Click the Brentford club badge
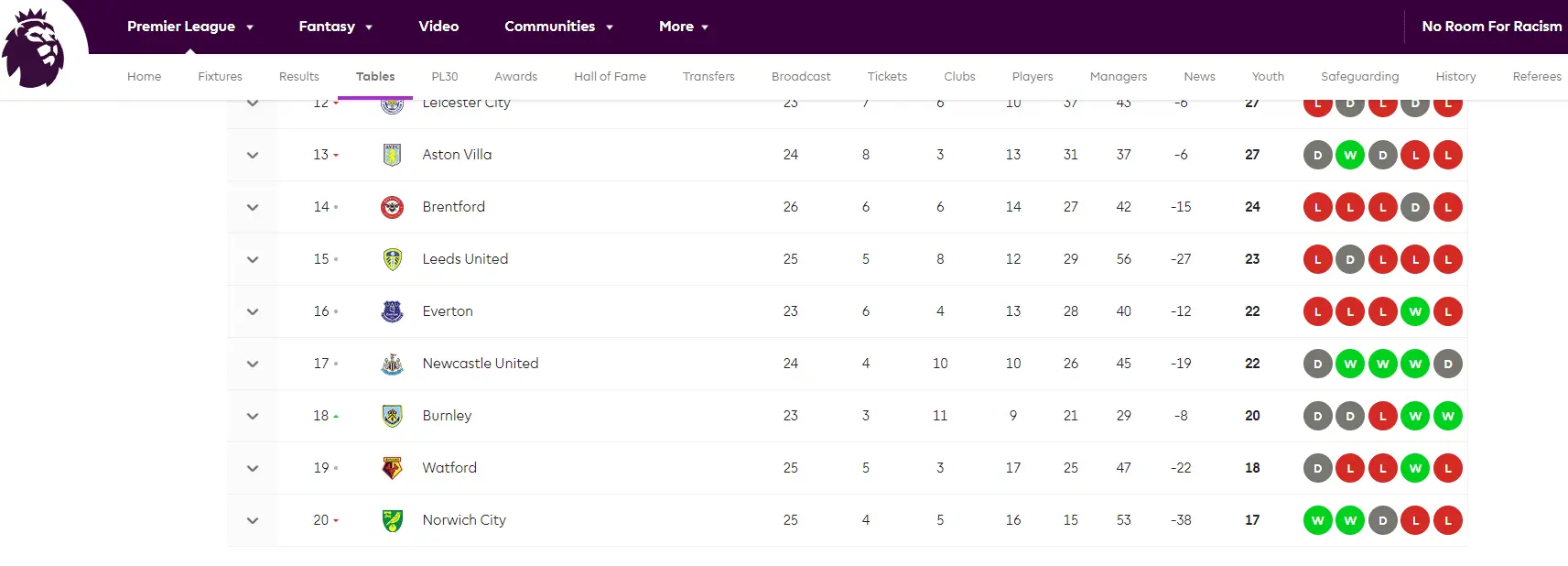This screenshot has height=566, width=1568. (392, 207)
